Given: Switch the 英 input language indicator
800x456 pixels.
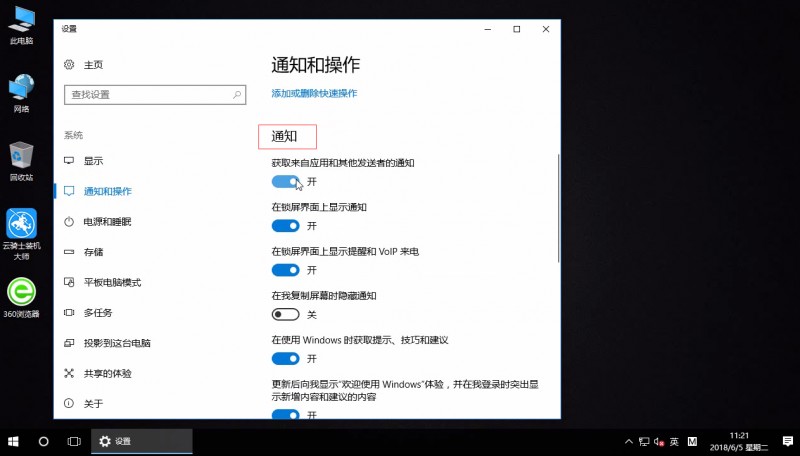Looking at the screenshot, I should point(674,442).
